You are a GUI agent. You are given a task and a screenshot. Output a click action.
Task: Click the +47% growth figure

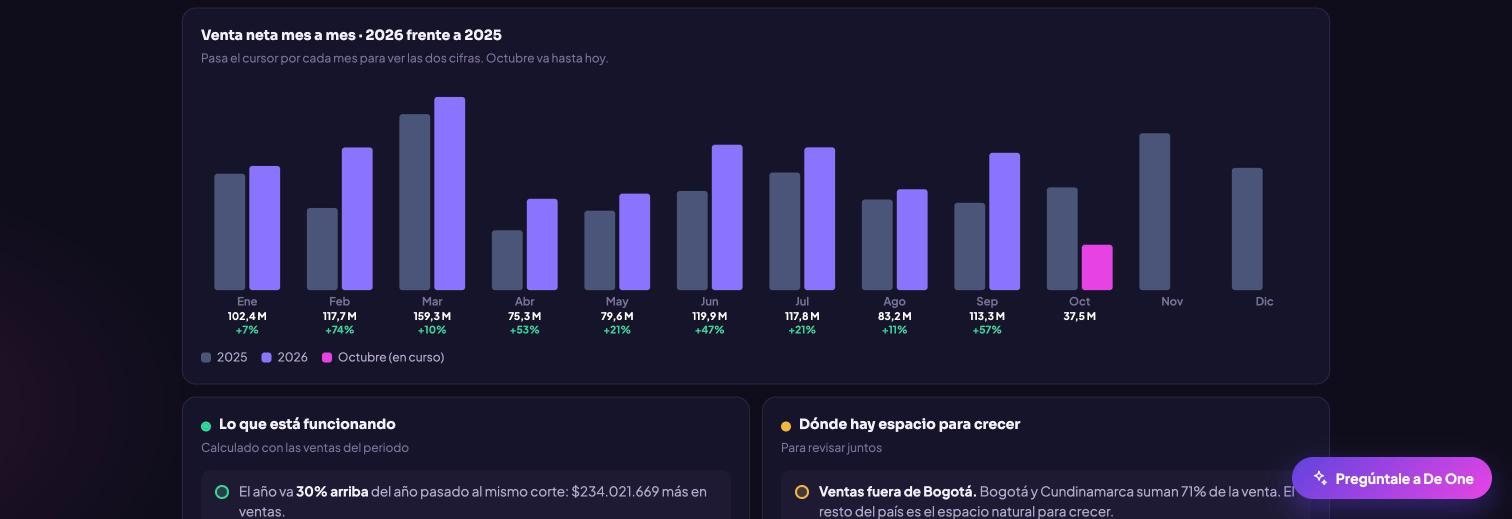pos(709,330)
